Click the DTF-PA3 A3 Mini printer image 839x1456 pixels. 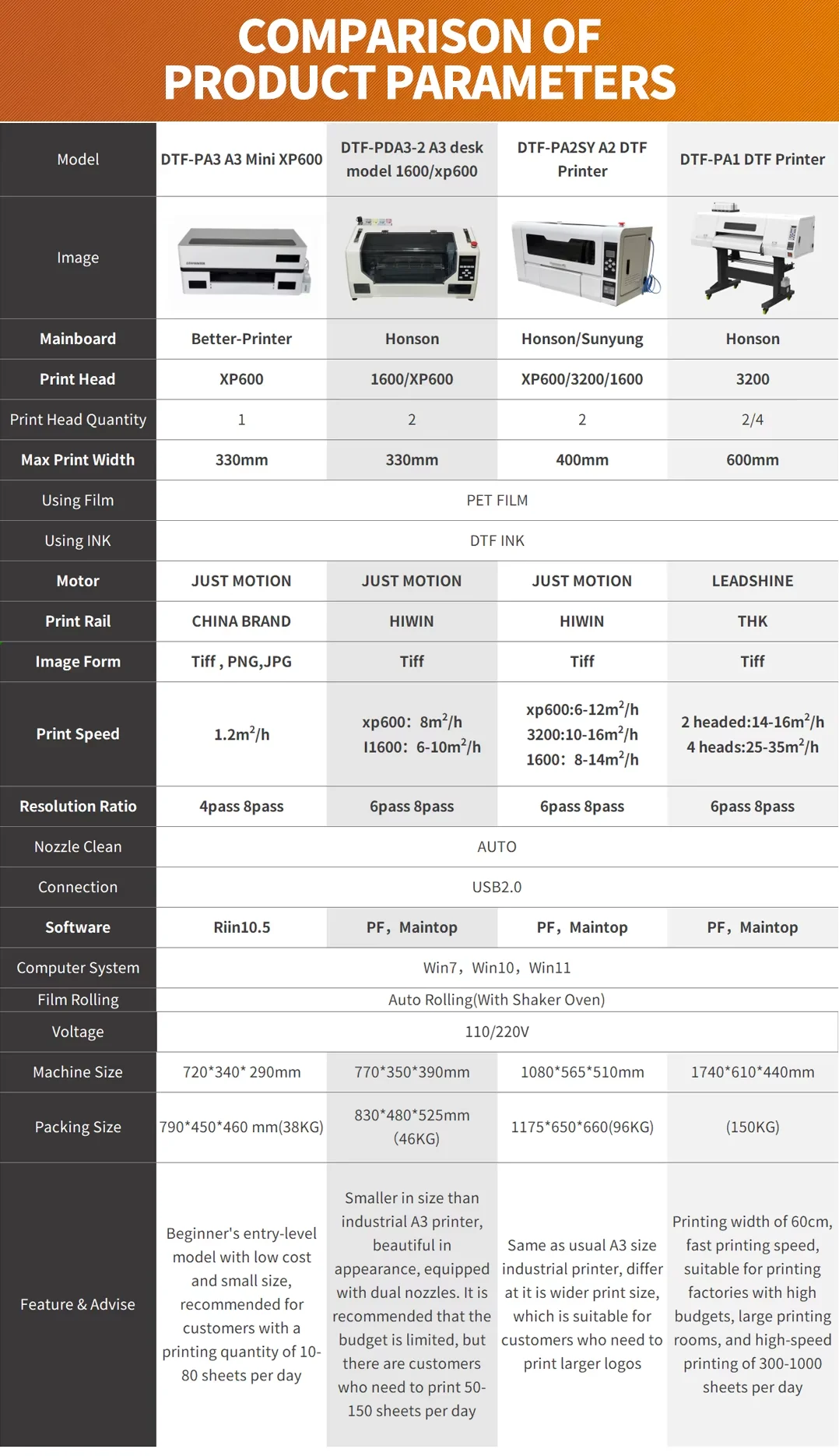242,260
